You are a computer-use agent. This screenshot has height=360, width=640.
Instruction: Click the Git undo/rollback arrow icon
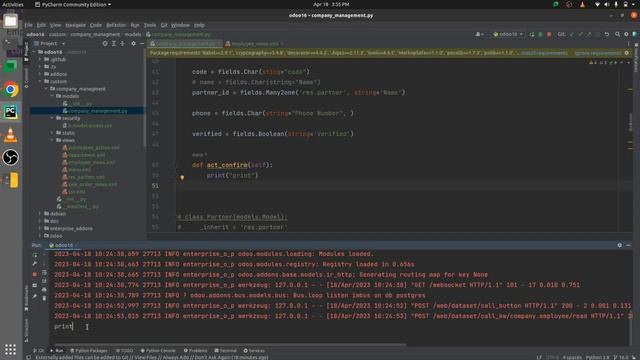(607, 34)
